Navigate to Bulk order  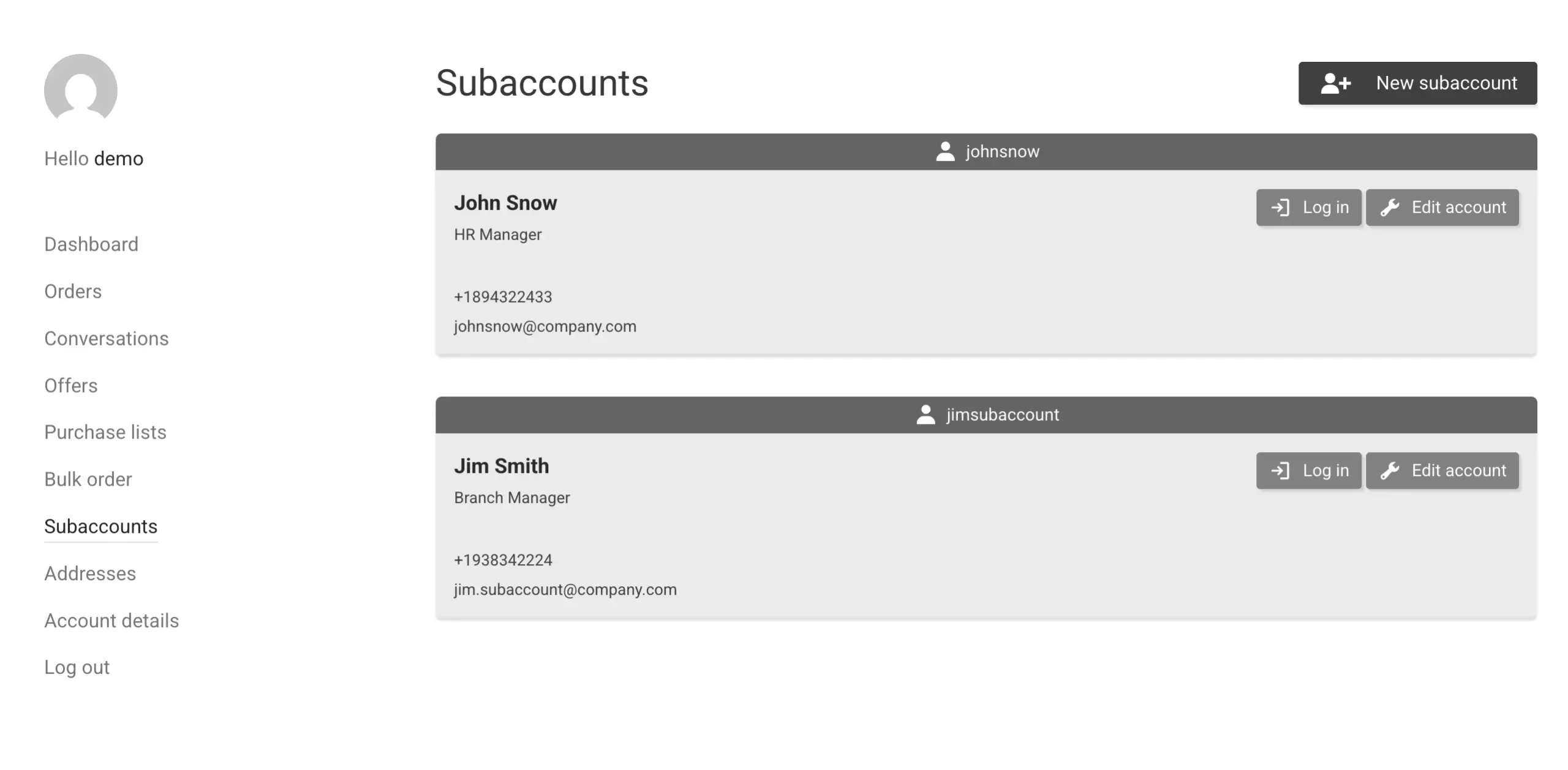[88, 480]
